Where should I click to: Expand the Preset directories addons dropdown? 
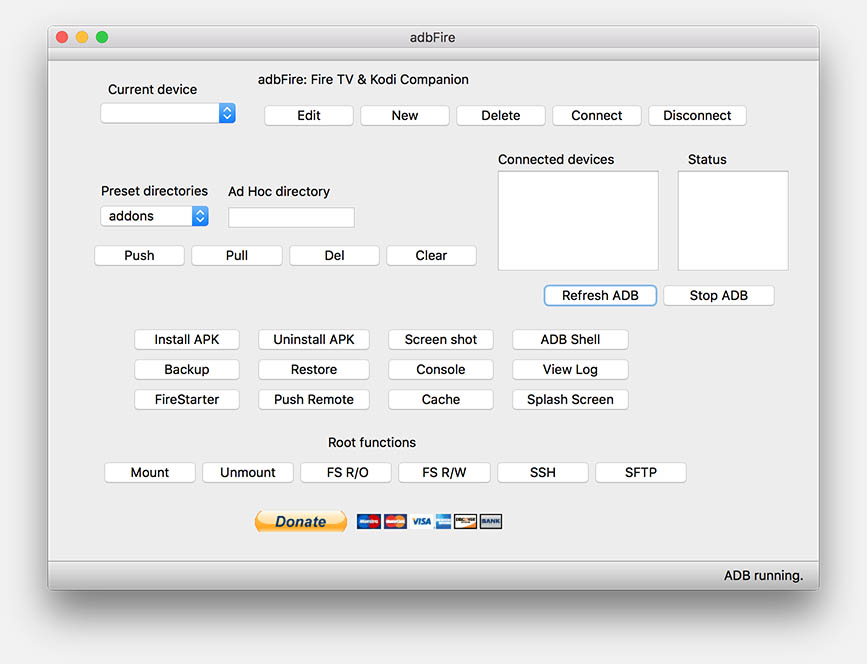click(x=154, y=216)
